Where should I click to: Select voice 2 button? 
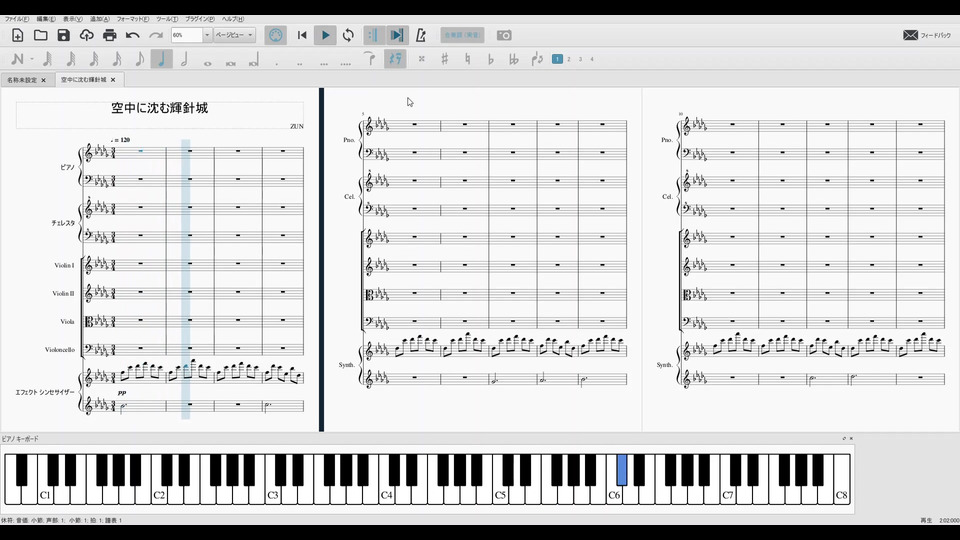[x=569, y=59]
